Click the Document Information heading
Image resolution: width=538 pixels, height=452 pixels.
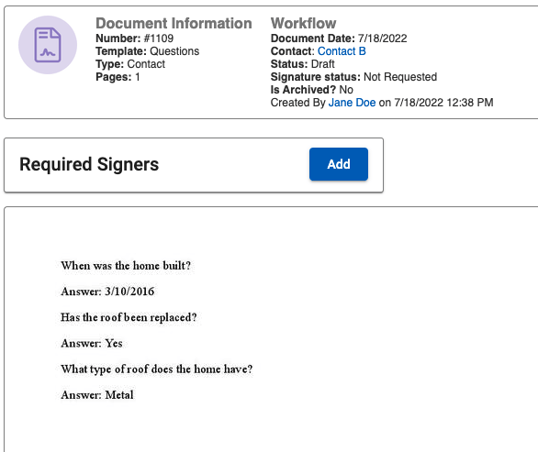[x=174, y=23]
